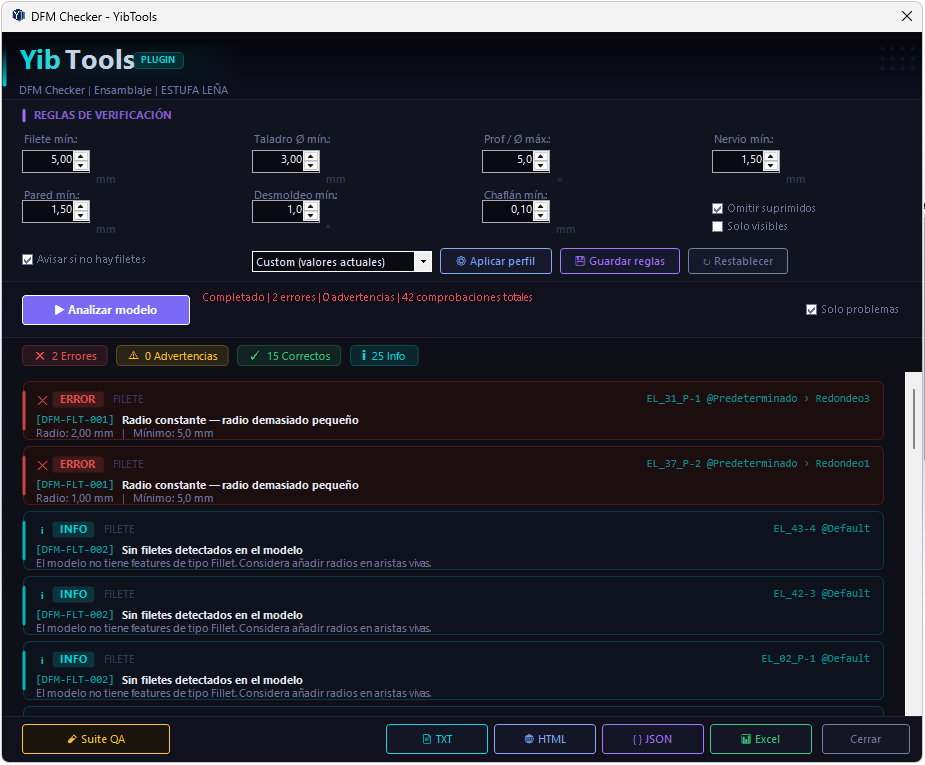The height and width of the screenshot is (765, 925).
Task: Click the Chaflán mín. value field
Action: click(x=509, y=211)
